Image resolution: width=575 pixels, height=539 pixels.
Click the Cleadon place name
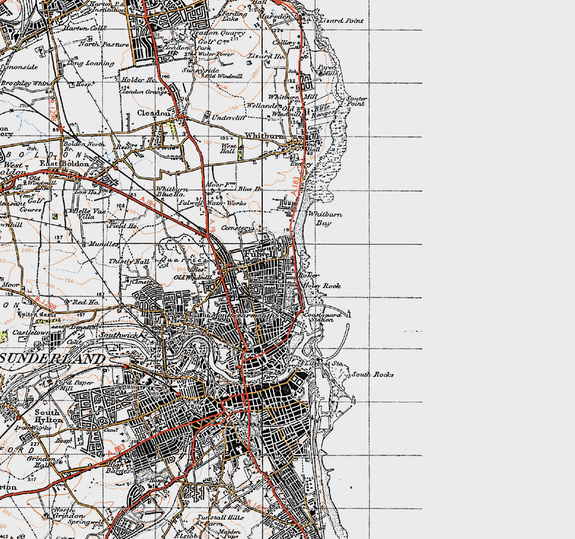tap(153, 113)
